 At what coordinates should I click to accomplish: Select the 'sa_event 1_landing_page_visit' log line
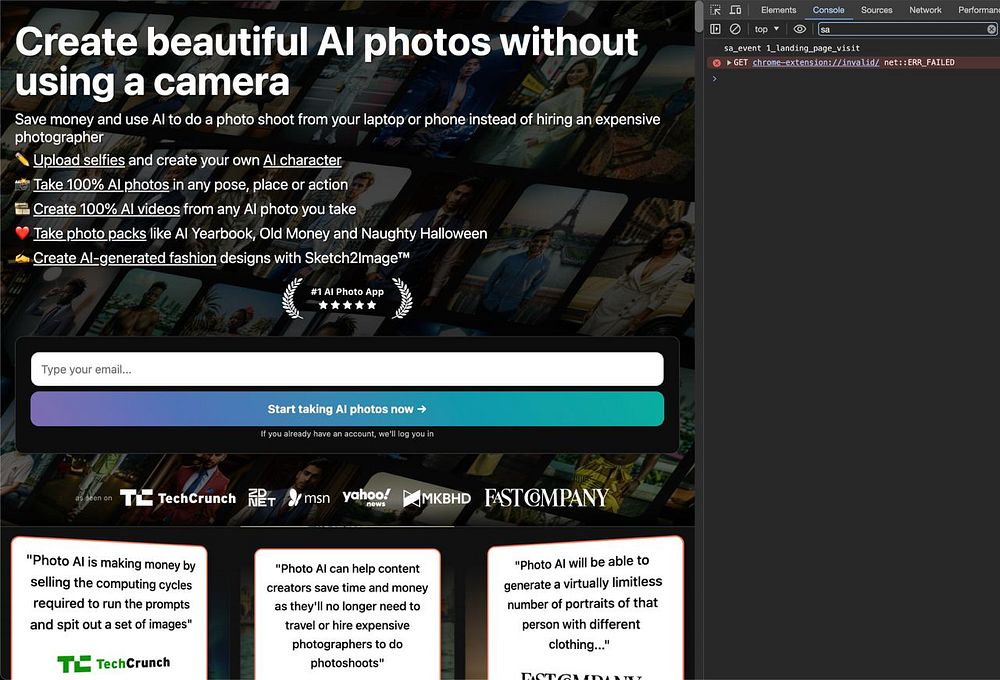[791, 48]
